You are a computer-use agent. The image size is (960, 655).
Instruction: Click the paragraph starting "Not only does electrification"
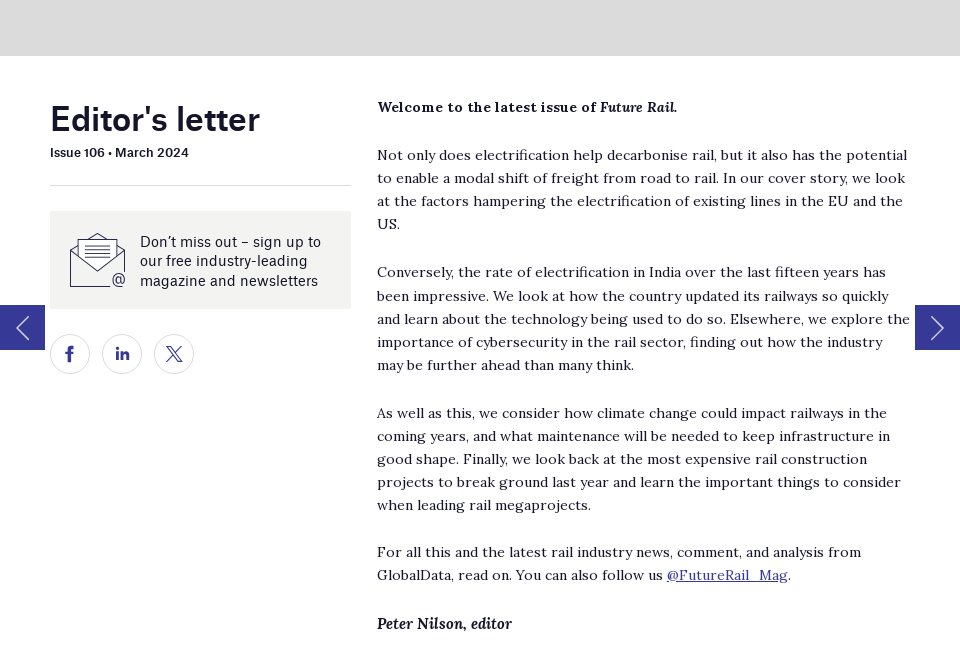(x=642, y=189)
